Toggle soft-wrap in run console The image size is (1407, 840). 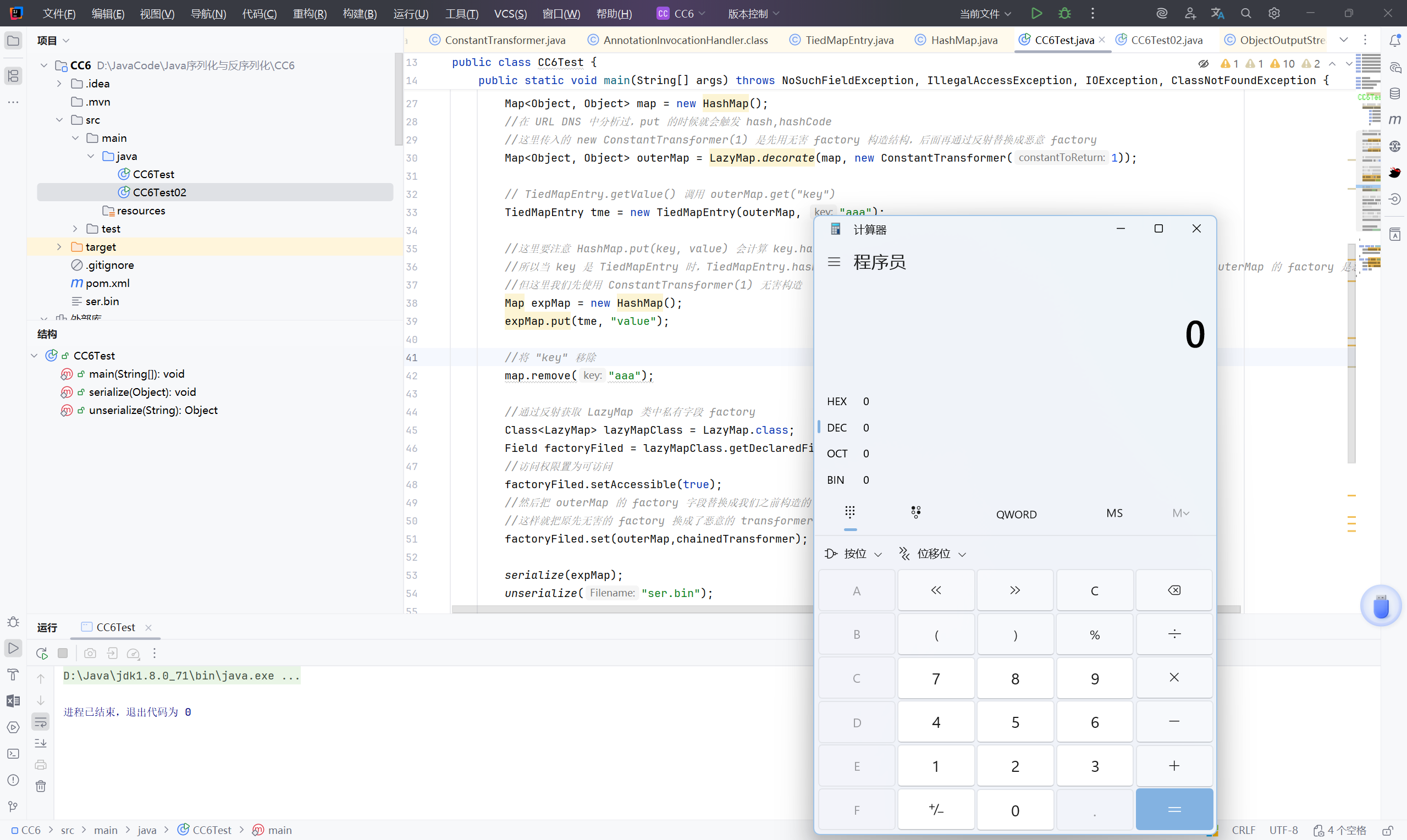(41, 722)
